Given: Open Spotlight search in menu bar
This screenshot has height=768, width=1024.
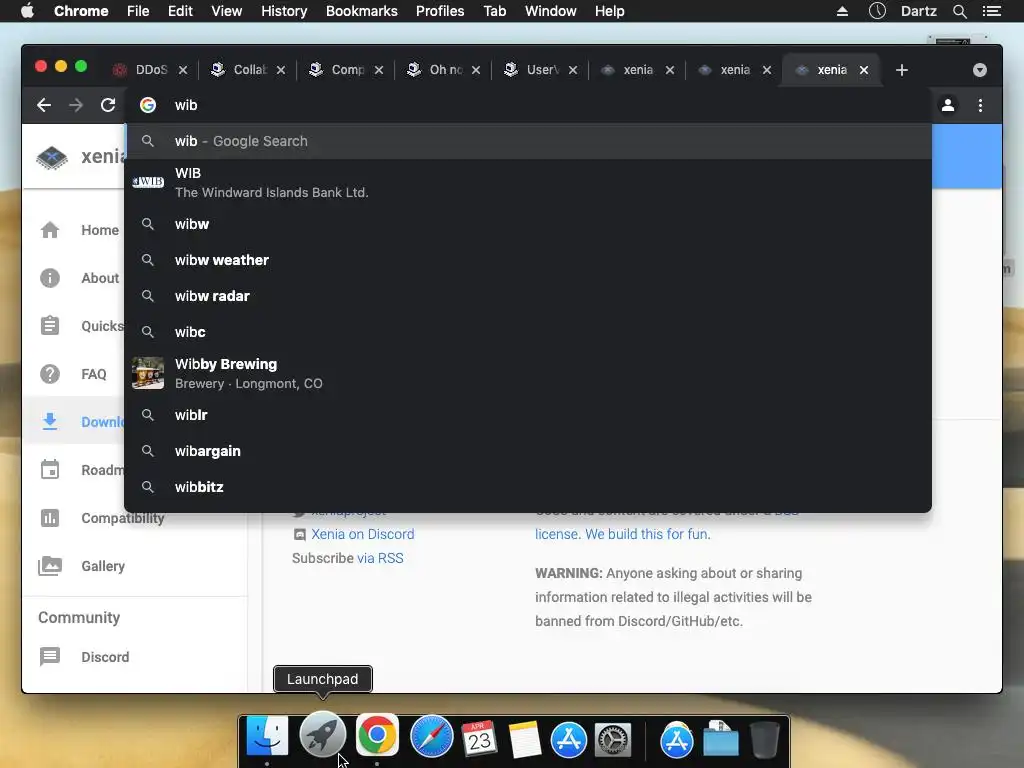Looking at the screenshot, I should [x=959, y=11].
